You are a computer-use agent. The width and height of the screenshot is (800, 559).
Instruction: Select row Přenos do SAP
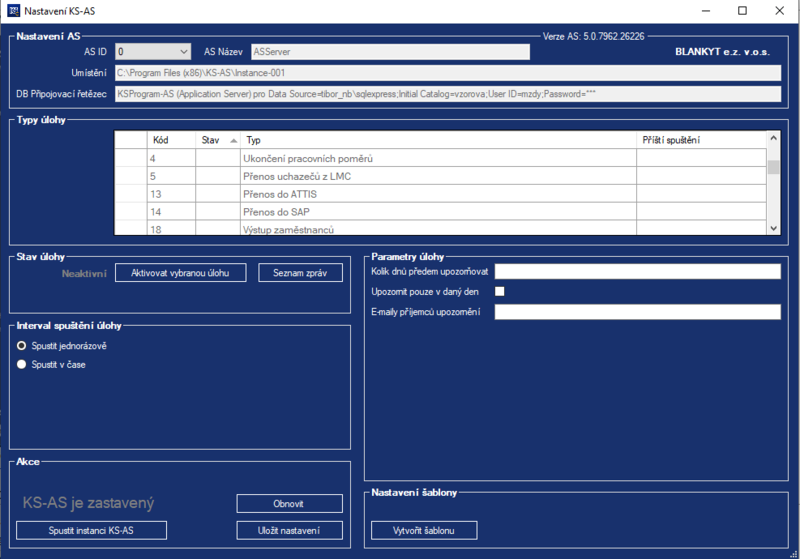coord(440,212)
